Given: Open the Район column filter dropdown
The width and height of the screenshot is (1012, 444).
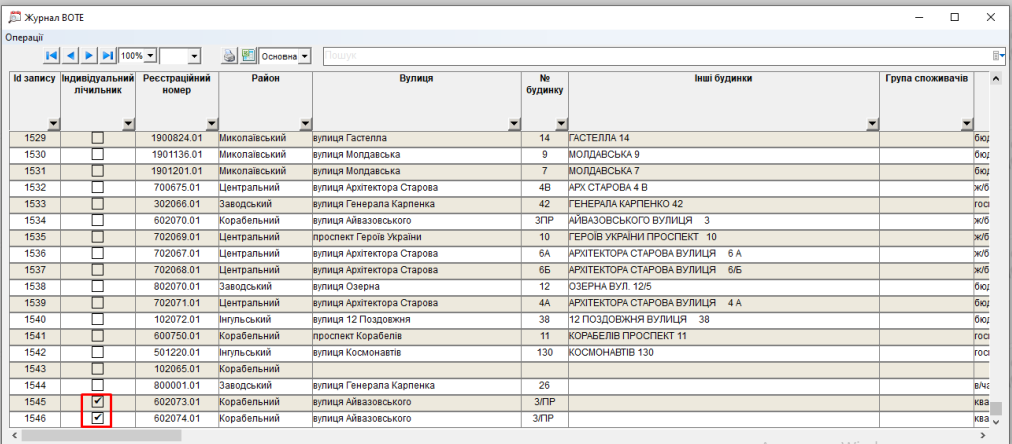Looking at the screenshot, I should click(305, 124).
